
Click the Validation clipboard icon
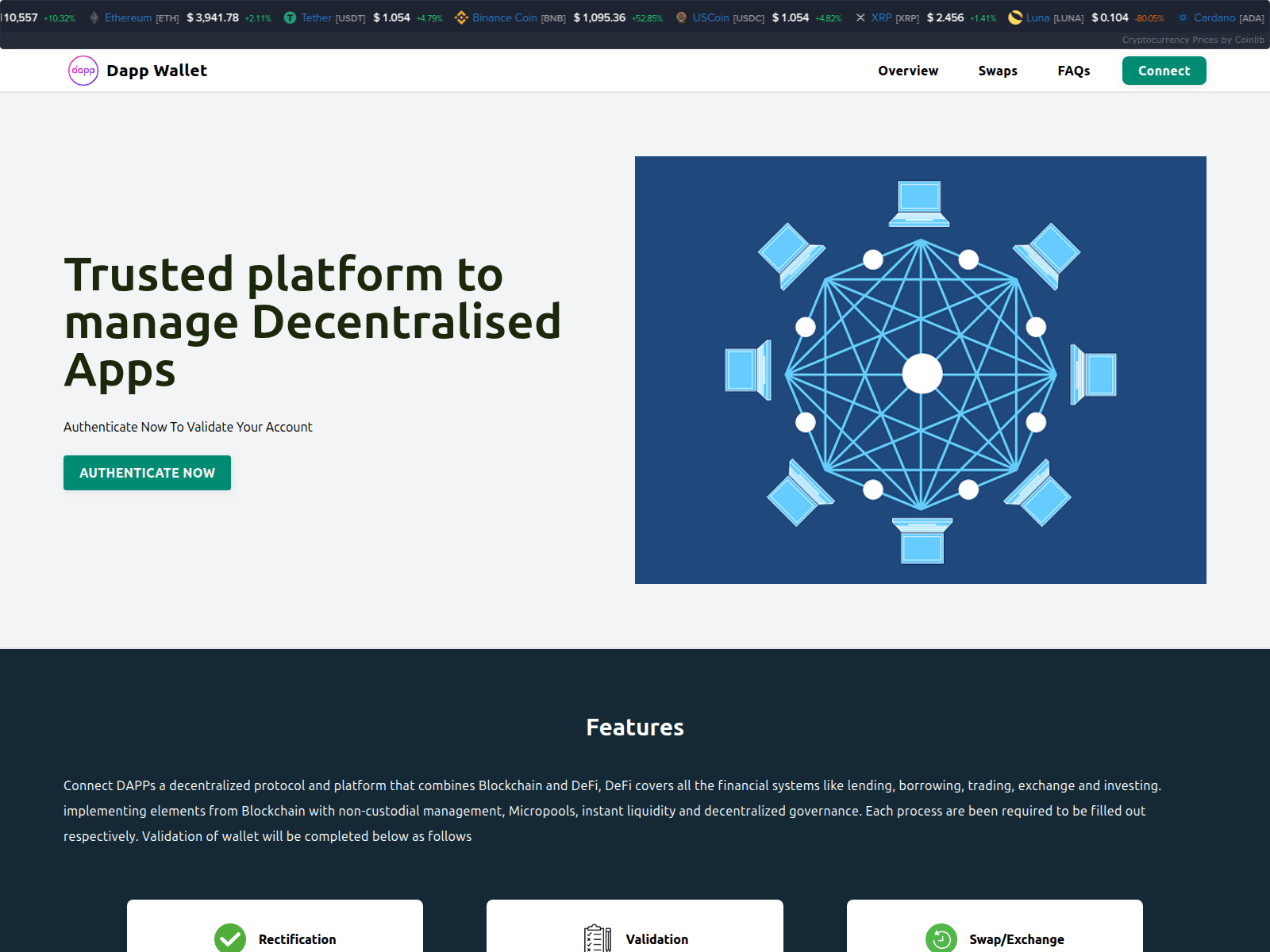pyautogui.click(x=597, y=939)
